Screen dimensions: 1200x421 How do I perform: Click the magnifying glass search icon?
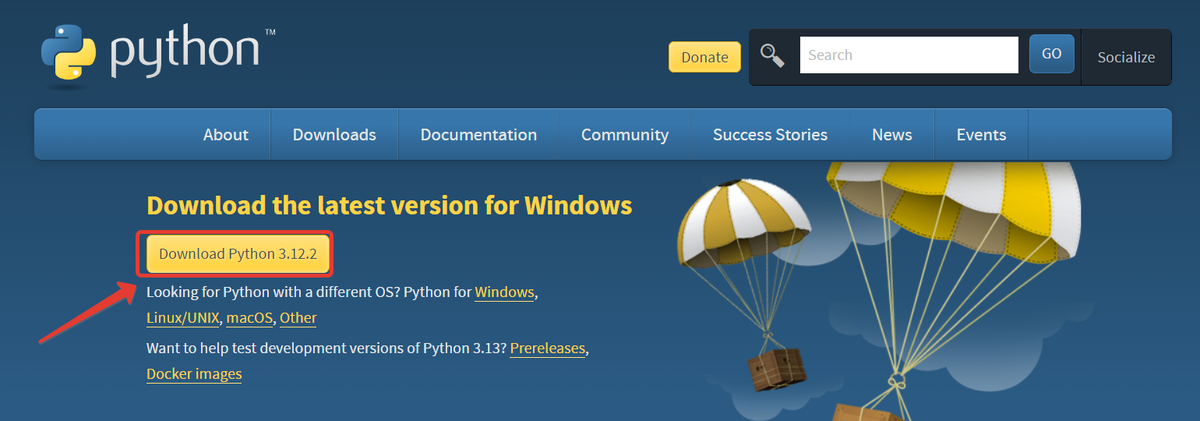coord(772,55)
